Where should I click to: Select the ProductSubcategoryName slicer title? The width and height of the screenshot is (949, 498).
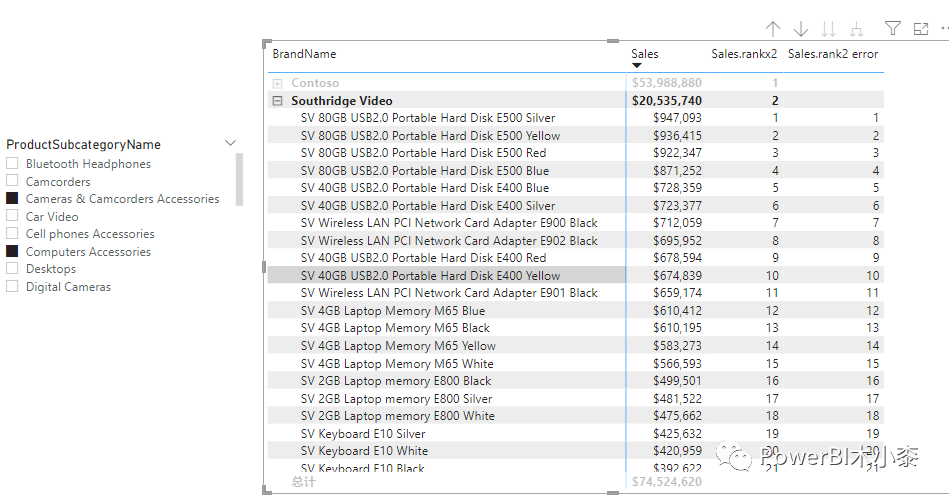click(84, 145)
